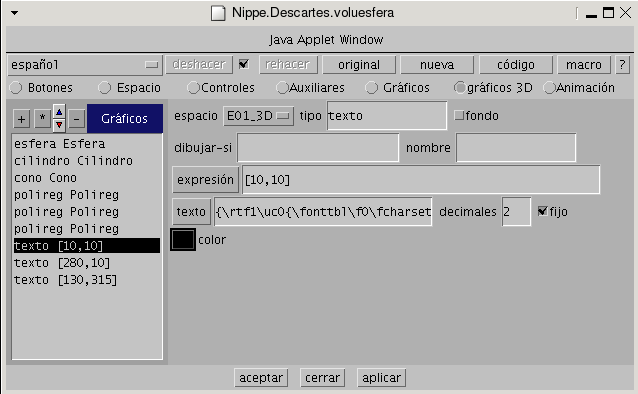Add a new graphic with the + button
Screen dimensions: 638x394
[22, 119]
